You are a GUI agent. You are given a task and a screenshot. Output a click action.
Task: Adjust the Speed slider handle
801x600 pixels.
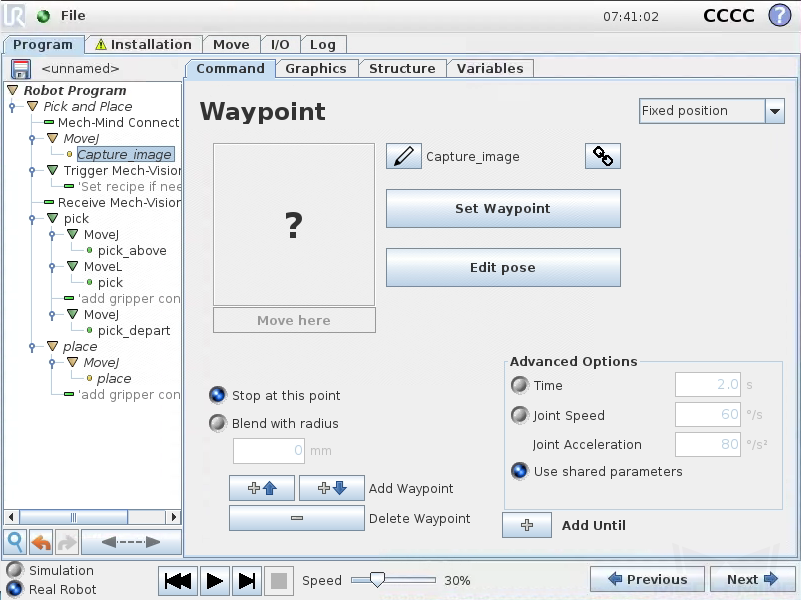coord(377,580)
